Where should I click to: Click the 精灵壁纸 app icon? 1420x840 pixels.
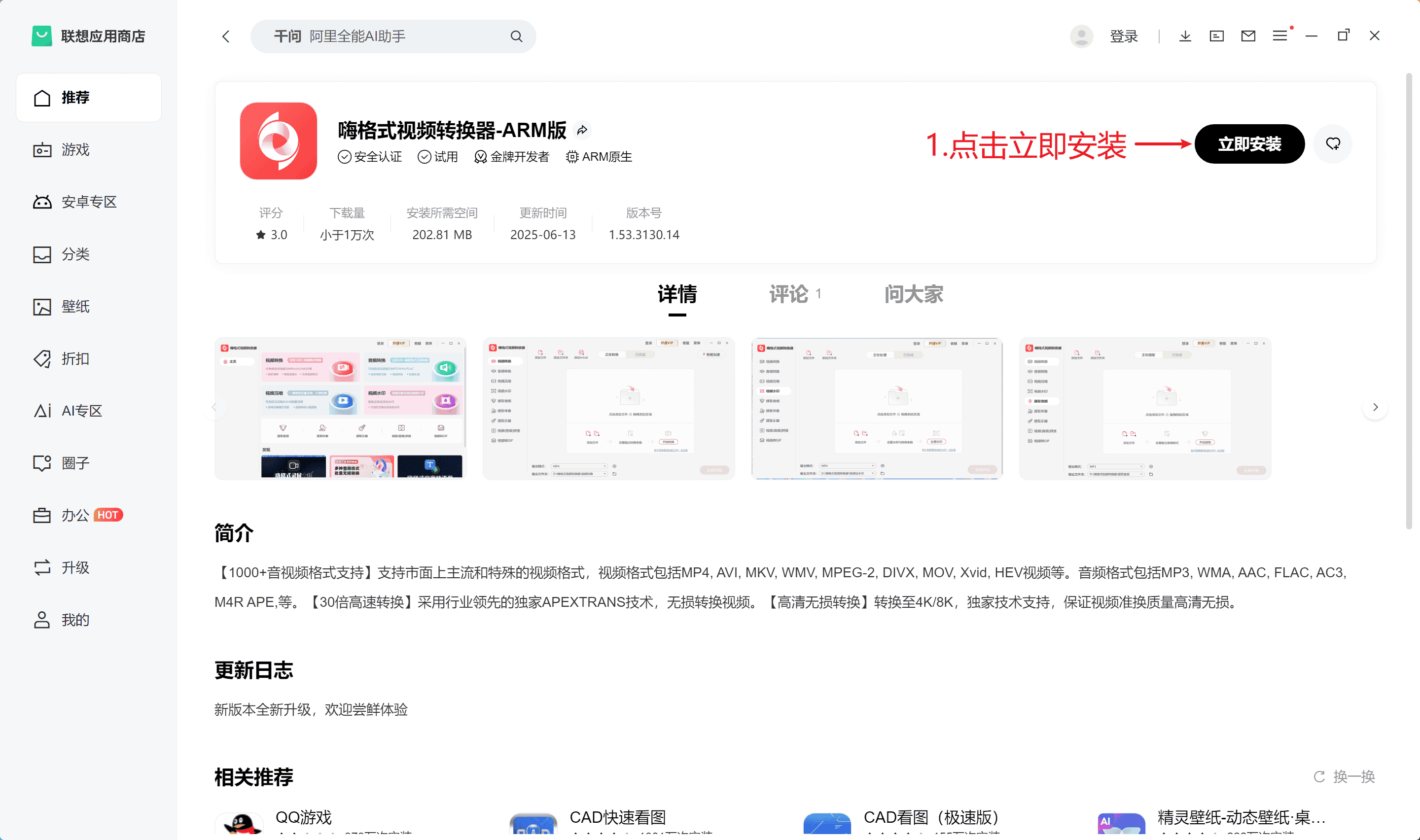point(1121,824)
